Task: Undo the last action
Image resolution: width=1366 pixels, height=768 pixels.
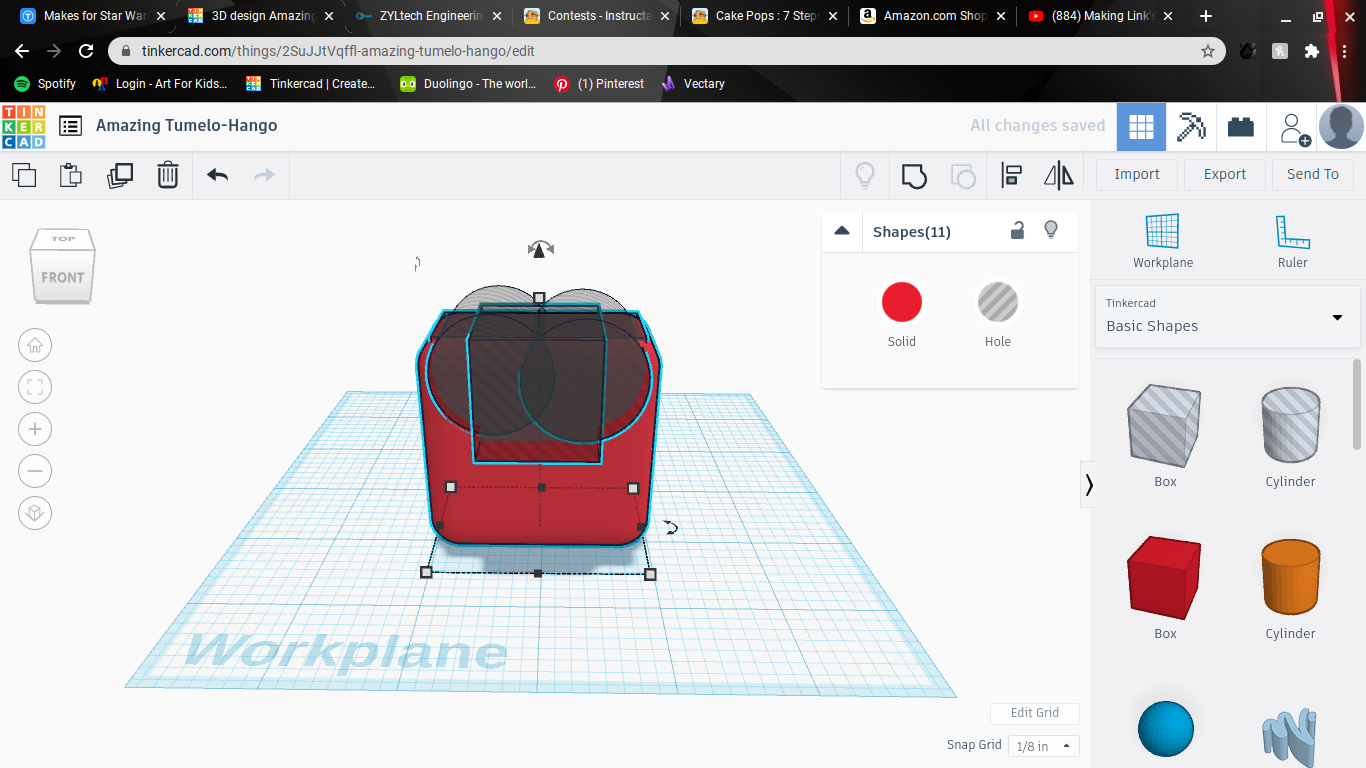Action: tap(217, 175)
